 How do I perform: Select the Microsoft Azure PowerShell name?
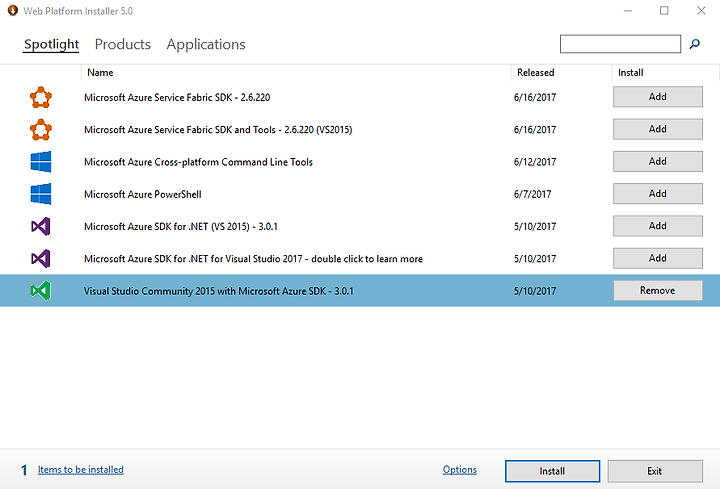pos(143,194)
